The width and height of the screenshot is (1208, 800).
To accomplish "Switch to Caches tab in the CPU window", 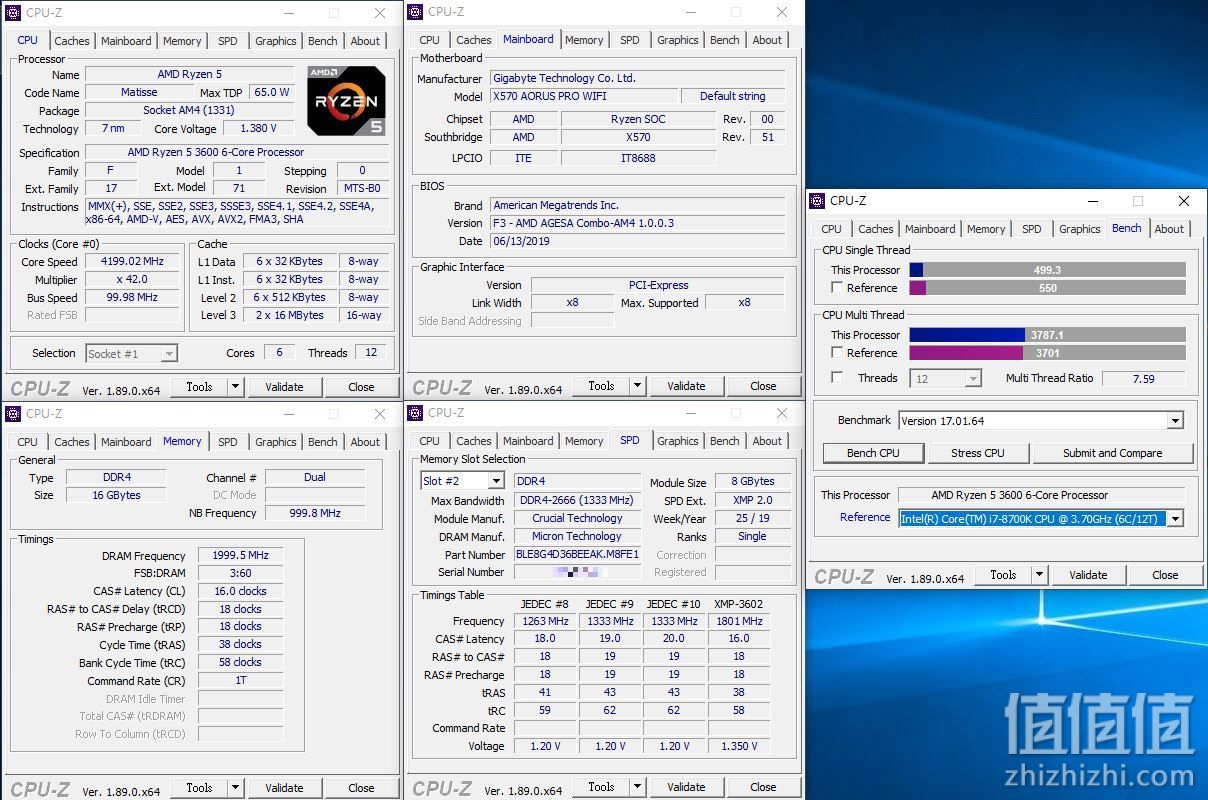I will click(72, 41).
